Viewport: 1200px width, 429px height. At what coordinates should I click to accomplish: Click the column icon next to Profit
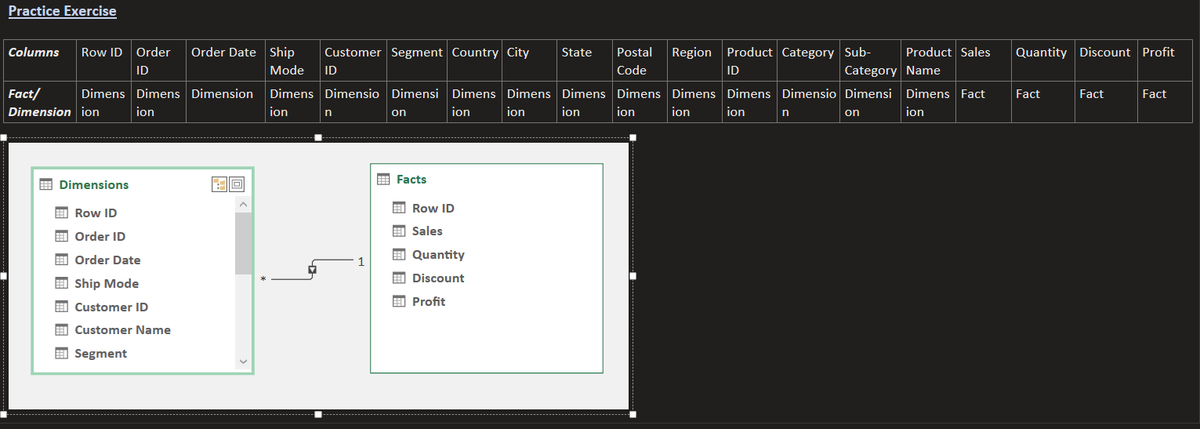(399, 302)
